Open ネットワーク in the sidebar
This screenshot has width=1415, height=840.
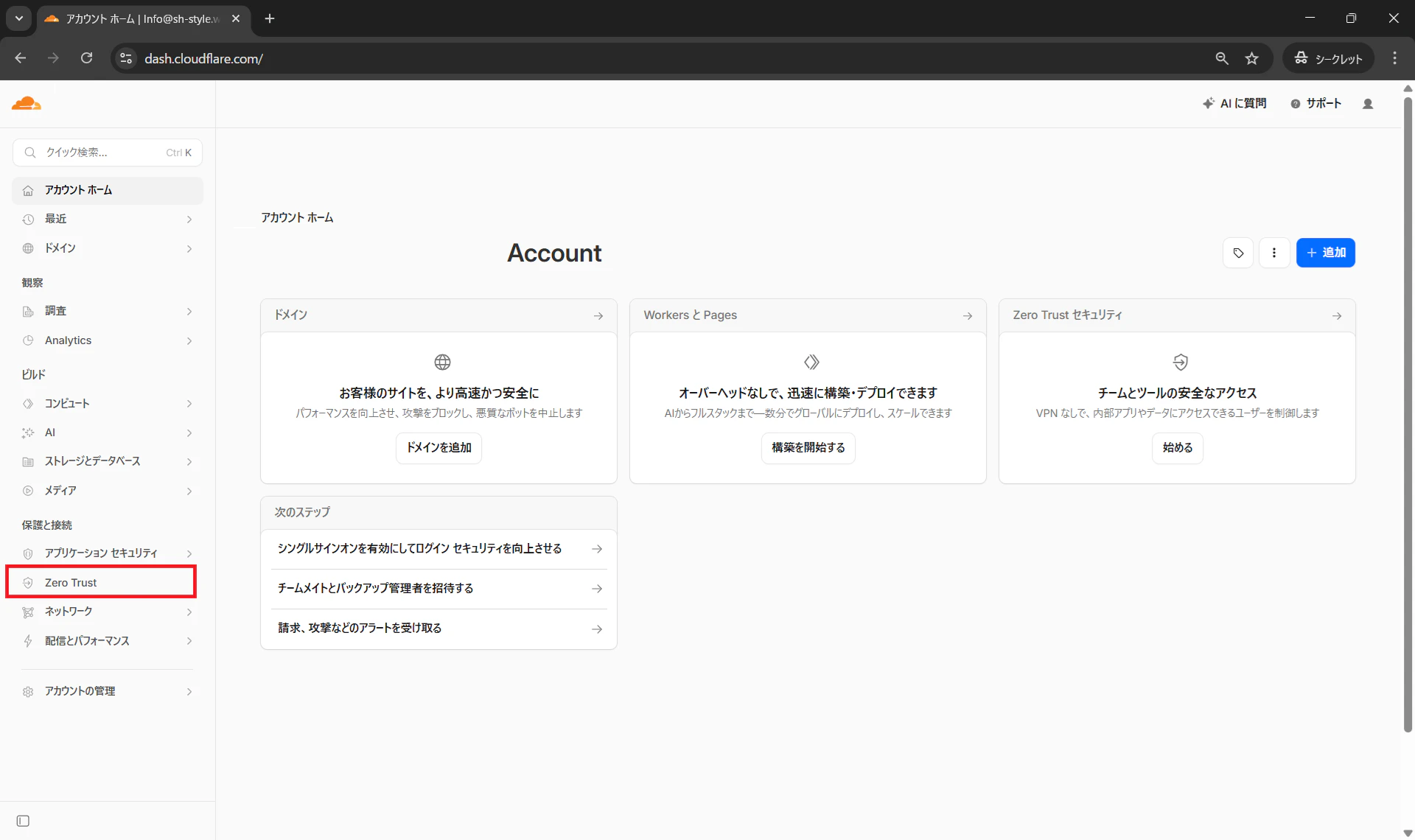coord(108,612)
